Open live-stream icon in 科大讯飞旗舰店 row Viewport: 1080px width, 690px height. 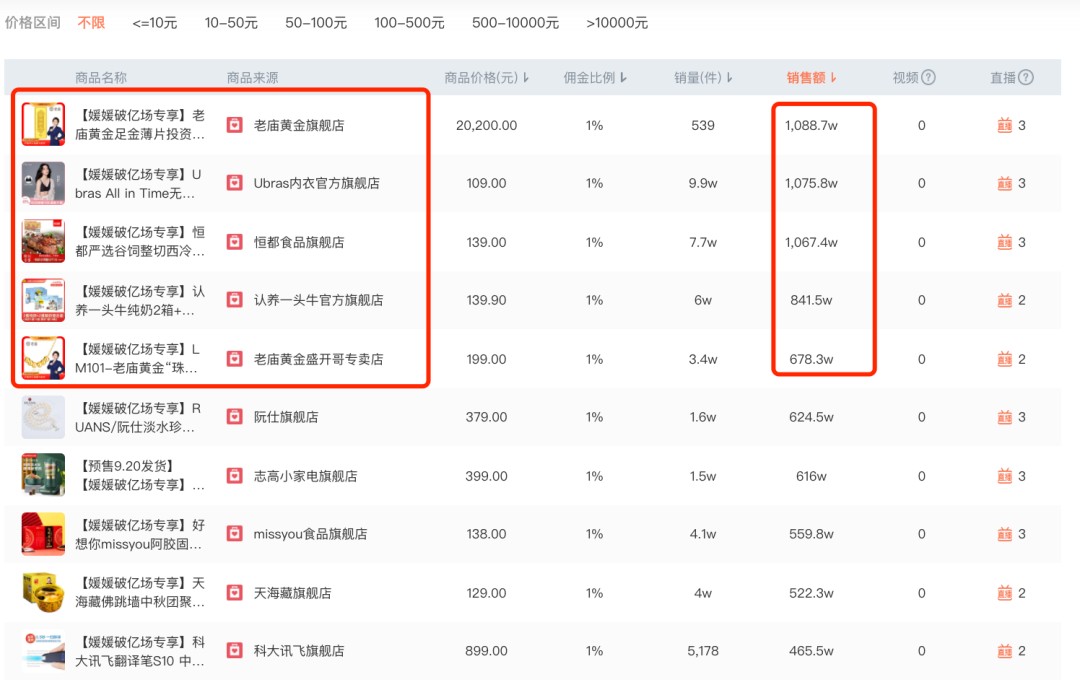1005,651
